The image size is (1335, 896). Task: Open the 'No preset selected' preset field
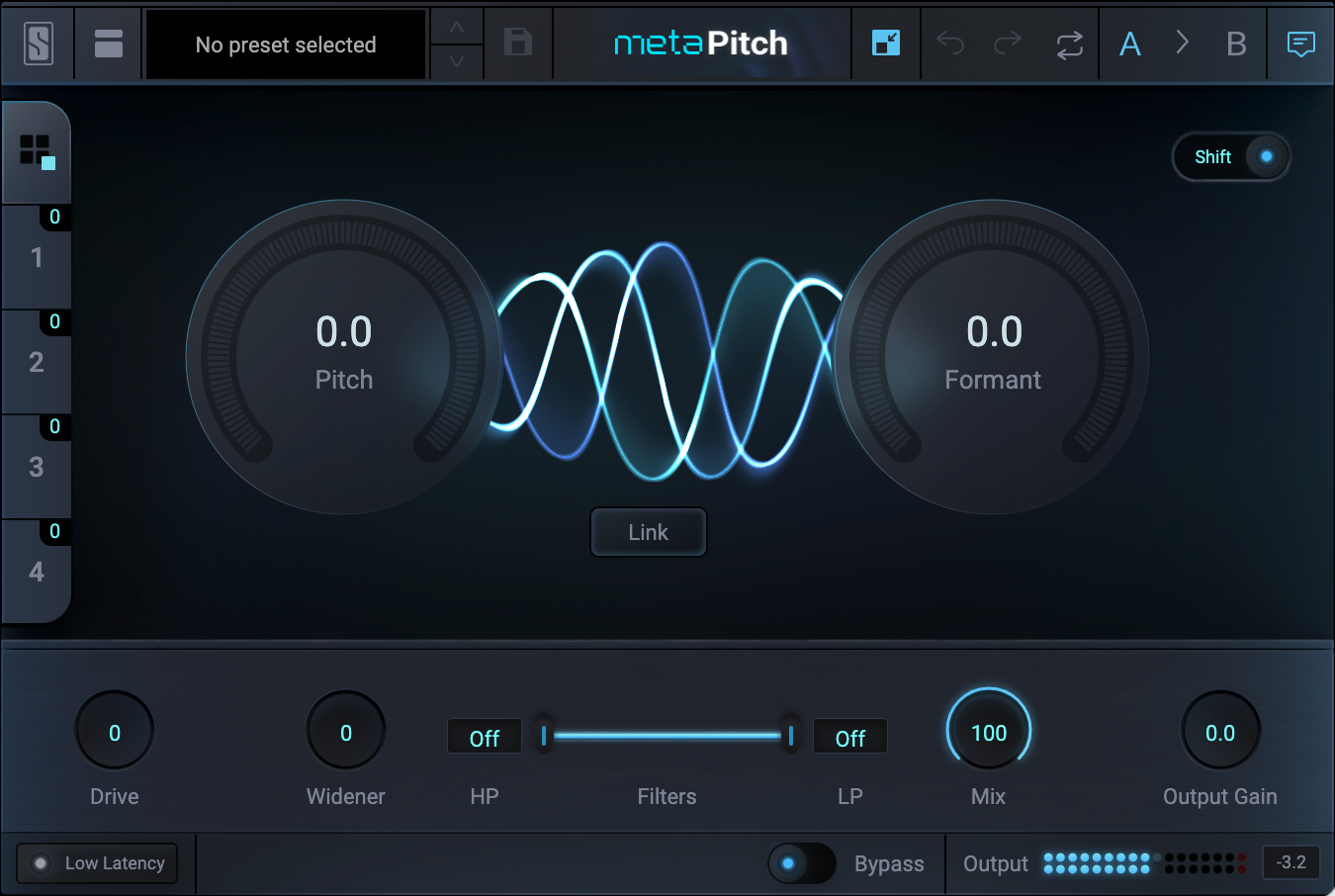[286, 45]
